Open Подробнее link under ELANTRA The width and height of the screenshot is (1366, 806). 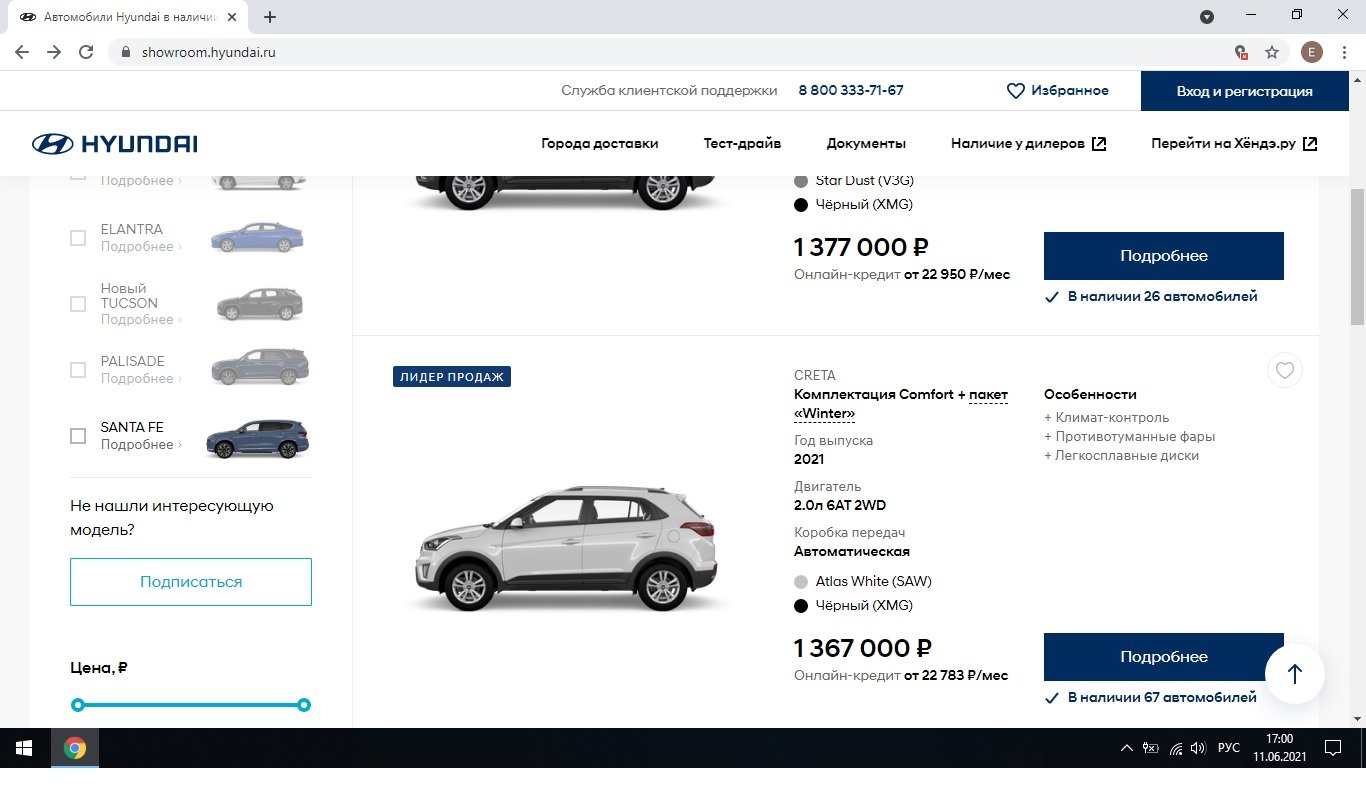[x=141, y=247]
